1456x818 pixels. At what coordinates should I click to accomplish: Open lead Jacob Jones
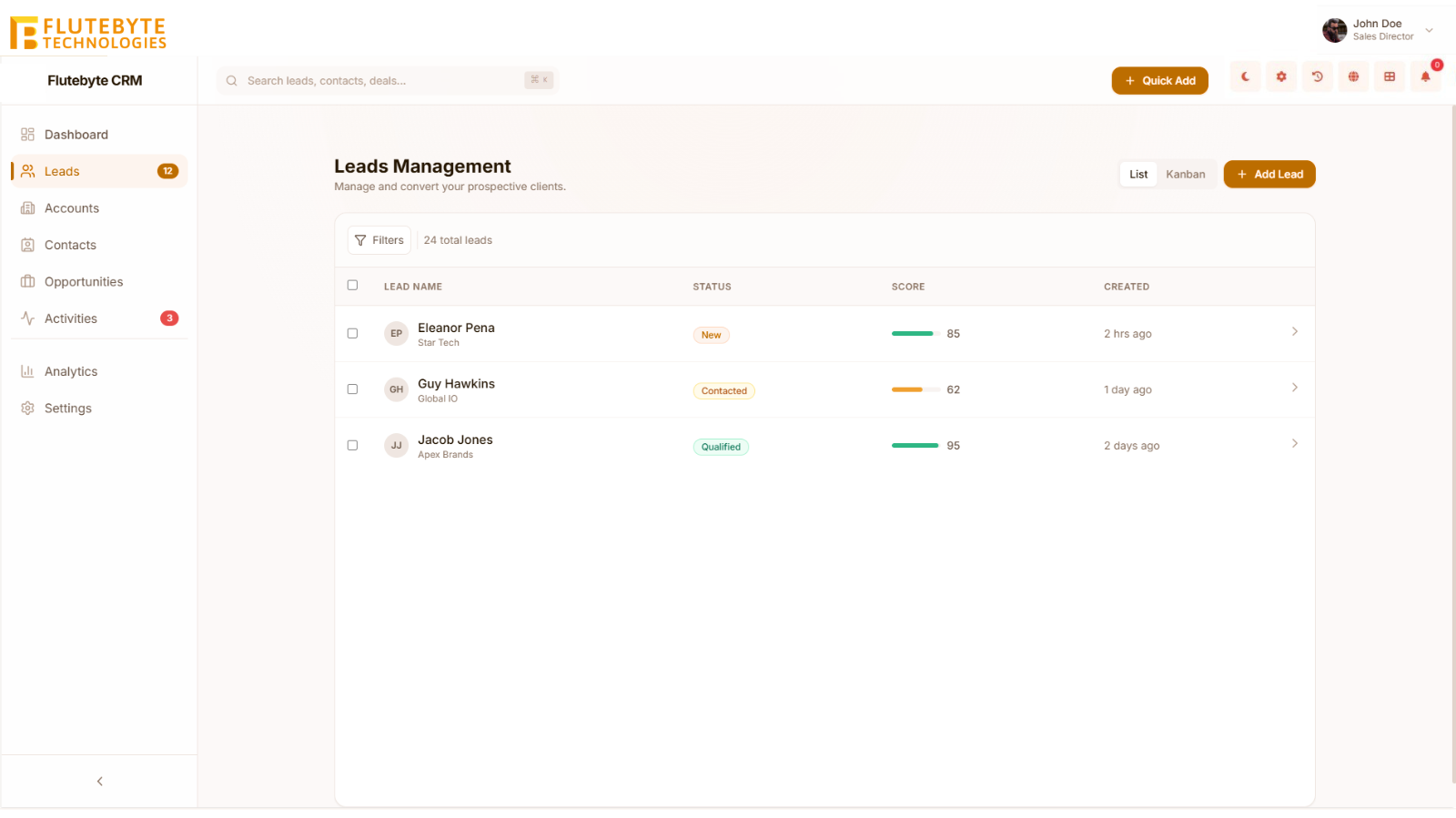pyautogui.click(x=455, y=440)
